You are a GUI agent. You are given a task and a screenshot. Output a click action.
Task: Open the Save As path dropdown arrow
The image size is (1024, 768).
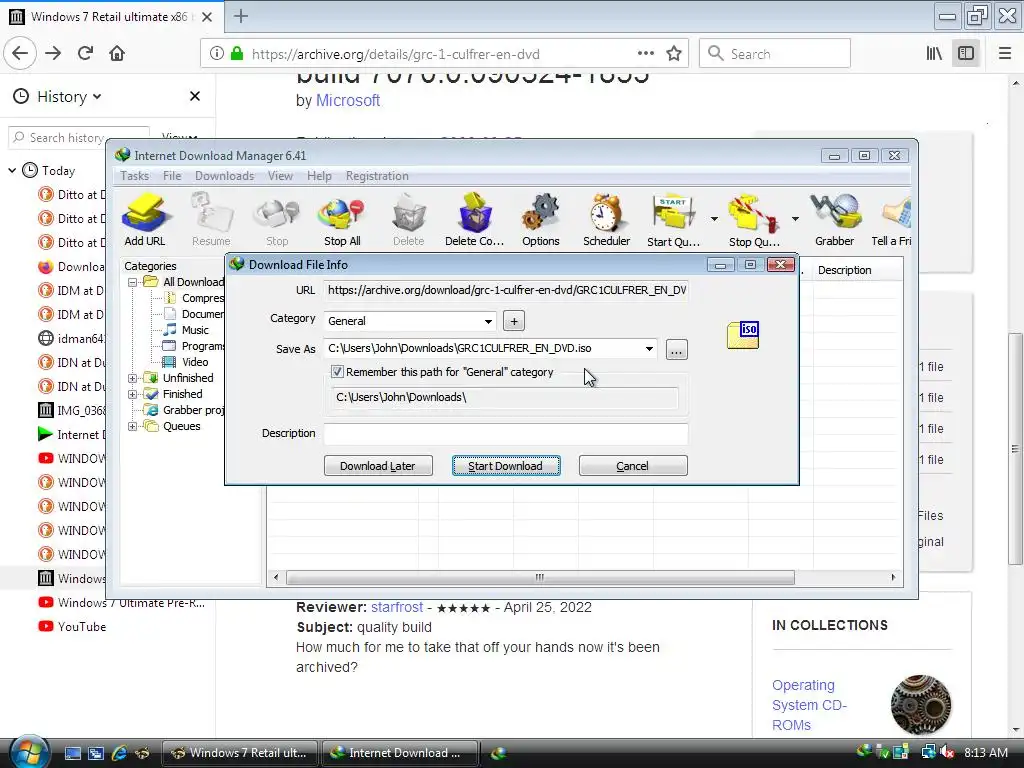coord(649,349)
